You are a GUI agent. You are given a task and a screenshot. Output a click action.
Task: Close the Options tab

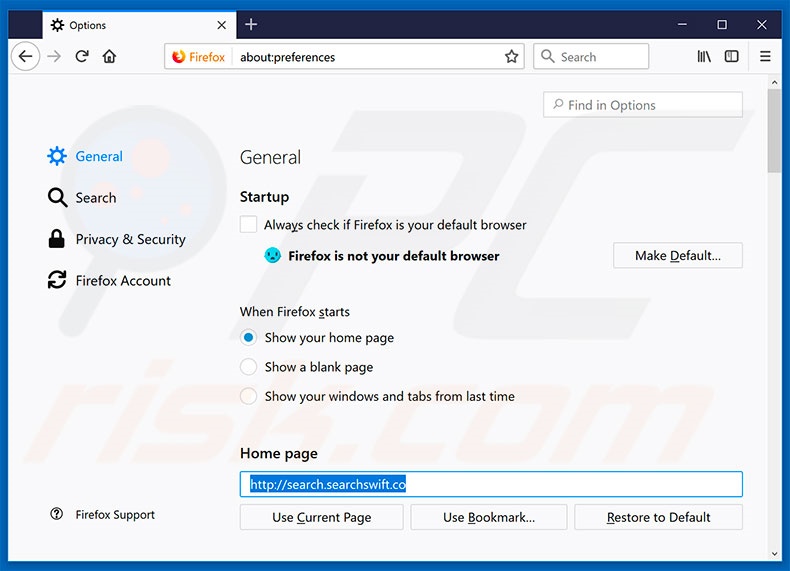222,25
